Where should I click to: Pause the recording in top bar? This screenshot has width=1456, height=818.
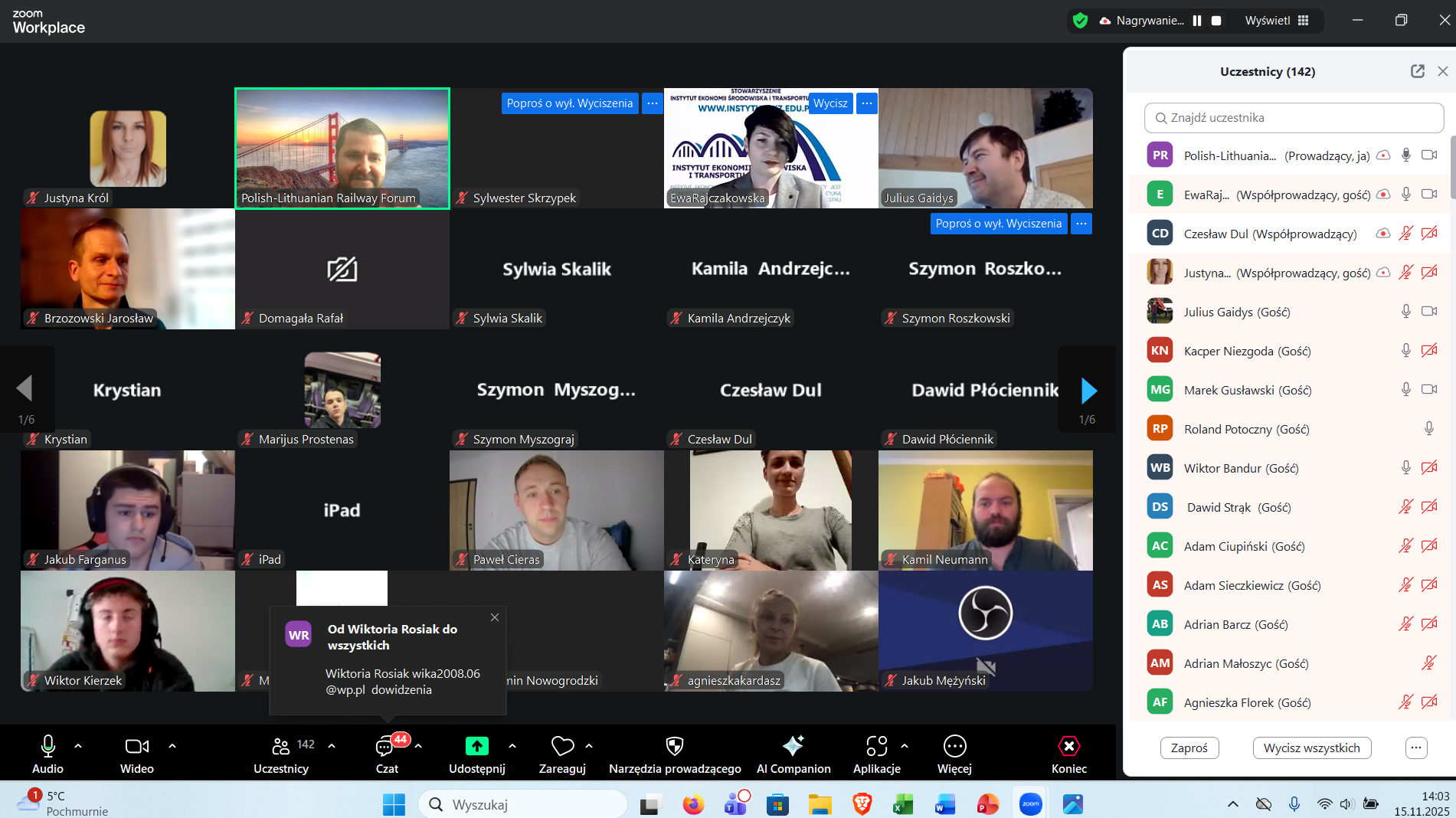(x=1197, y=21)
